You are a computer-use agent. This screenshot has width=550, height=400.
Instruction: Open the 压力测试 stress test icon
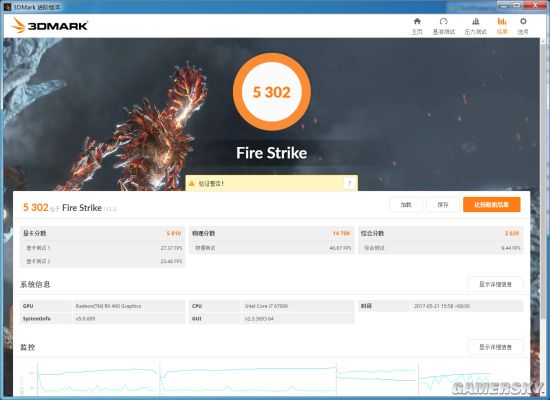[476, 21]
